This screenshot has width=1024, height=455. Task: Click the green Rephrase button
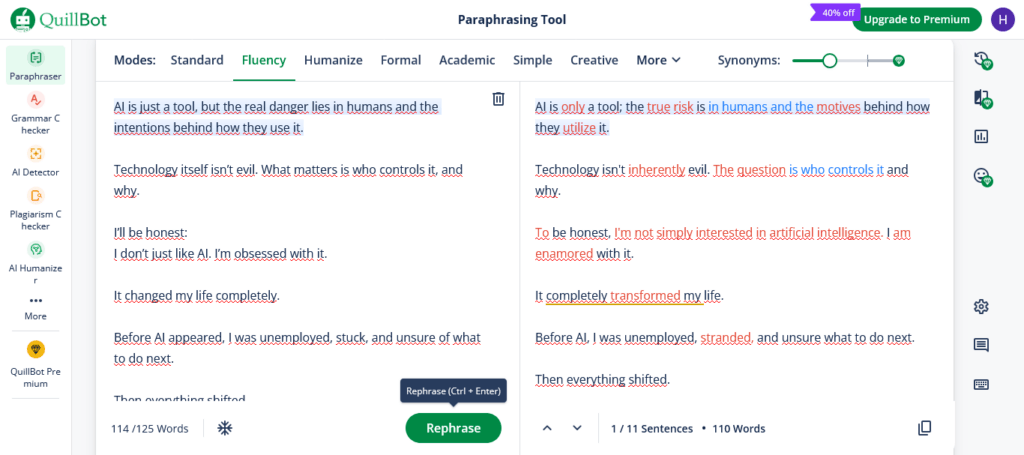(453, 428)
